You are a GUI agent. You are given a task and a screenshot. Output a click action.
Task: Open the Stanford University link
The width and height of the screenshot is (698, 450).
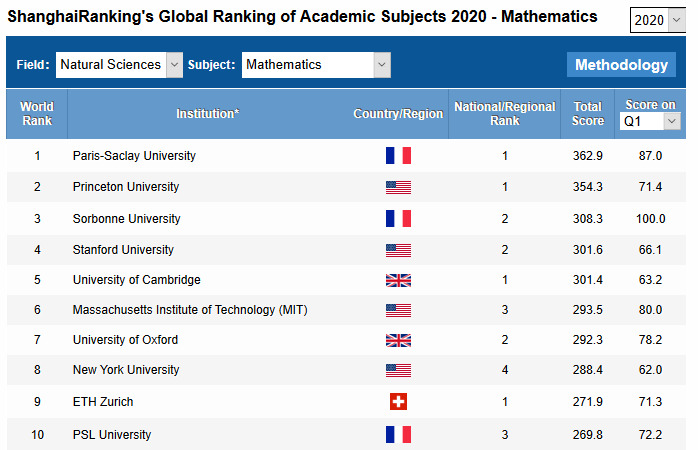(x=123, y=250)
